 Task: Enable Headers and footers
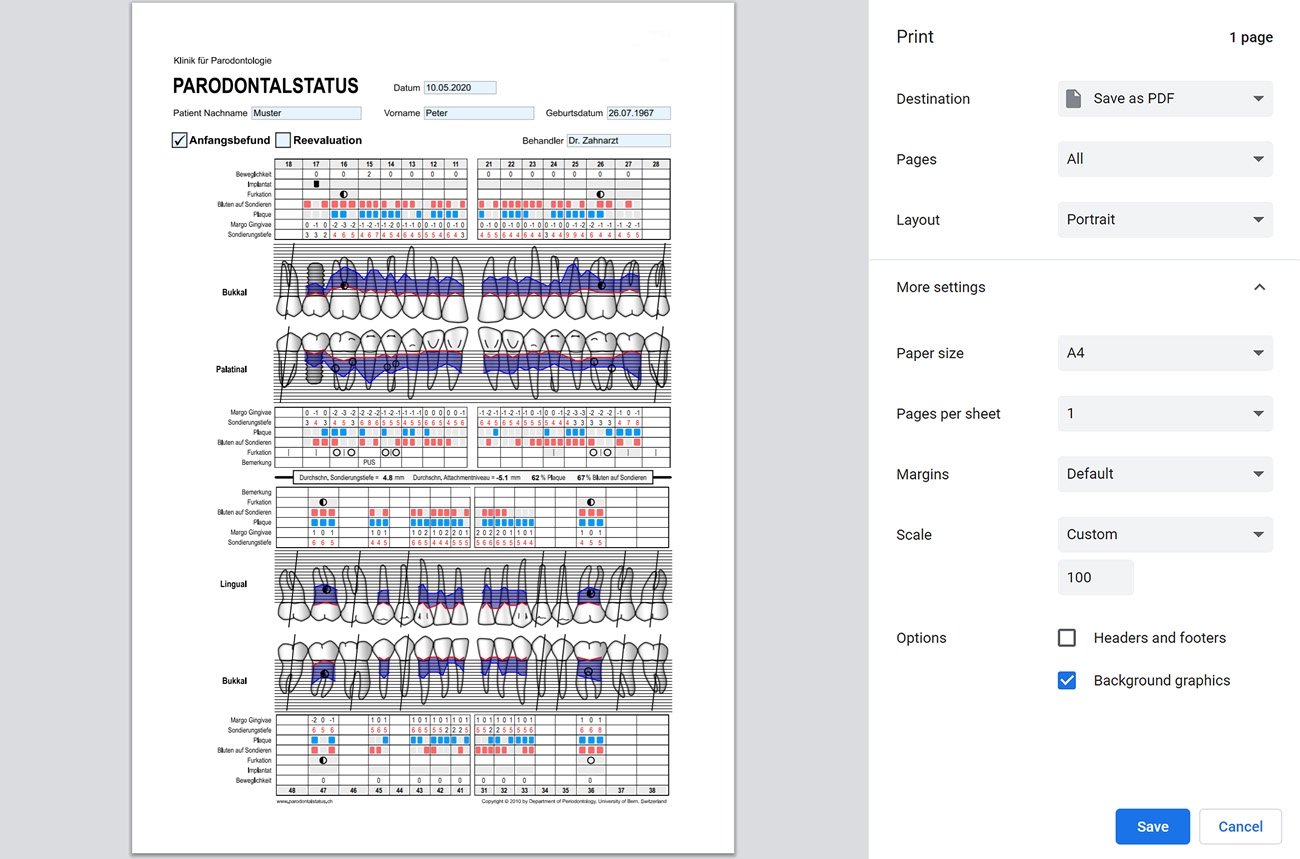click(x=1066, y=637)
